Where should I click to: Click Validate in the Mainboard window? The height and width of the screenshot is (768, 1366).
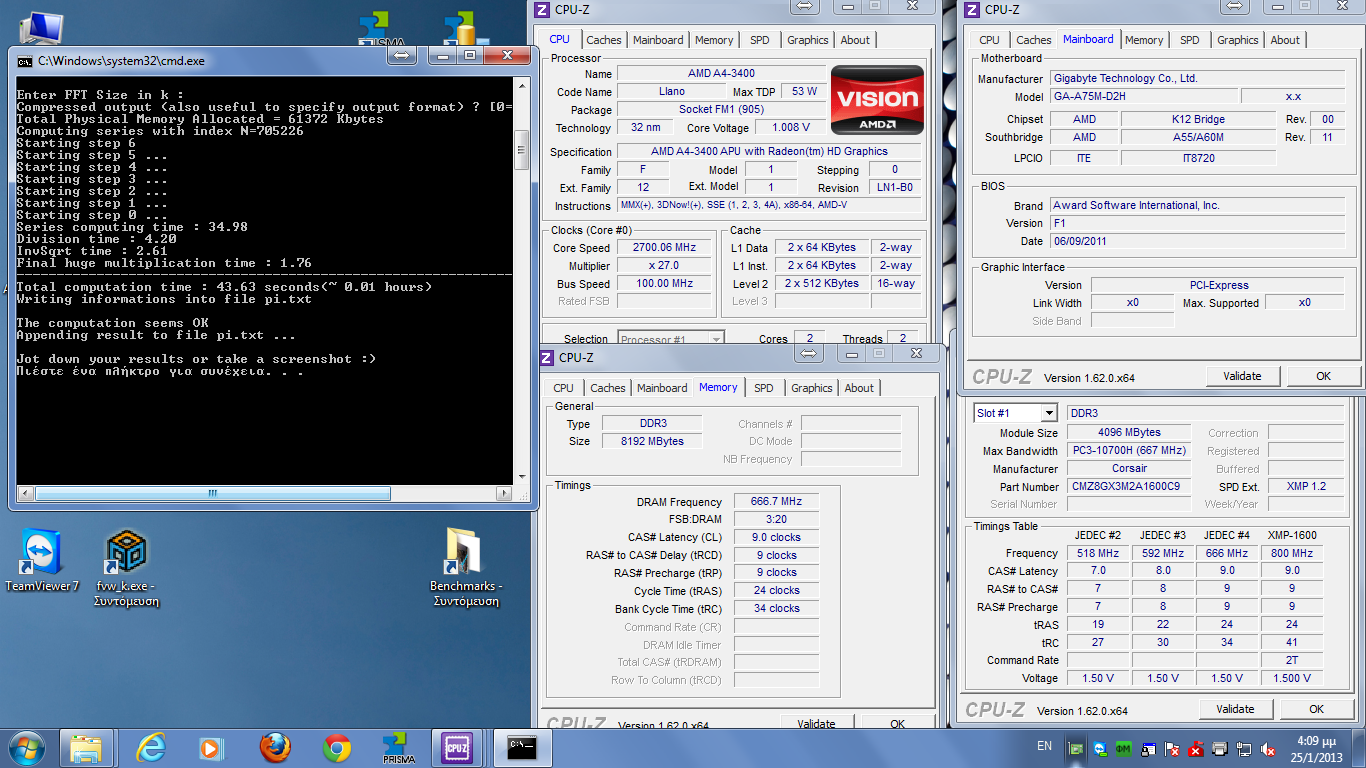pyautogui.click(x=1242, y=376)
